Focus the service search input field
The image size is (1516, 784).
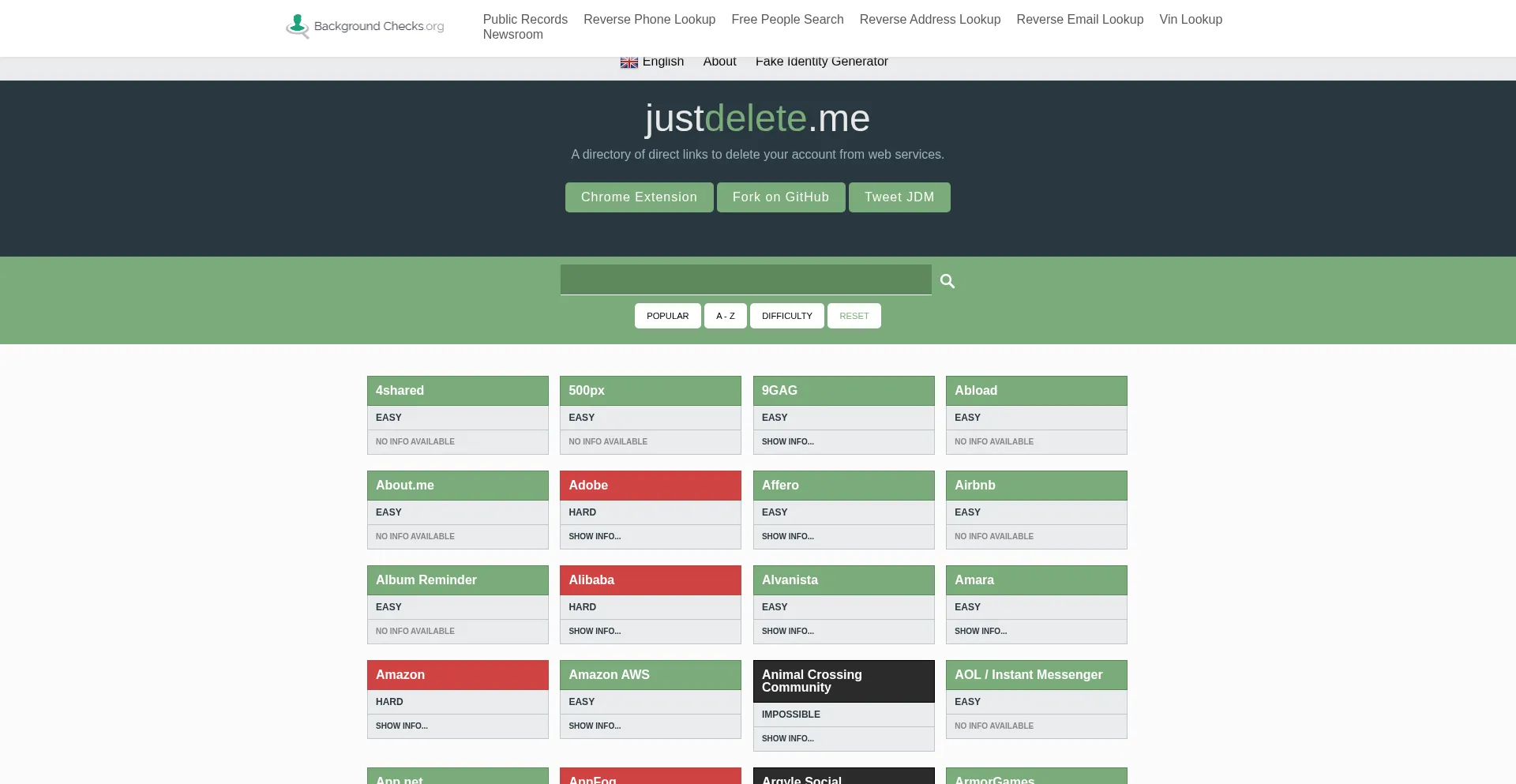click(x=745, y=279)
